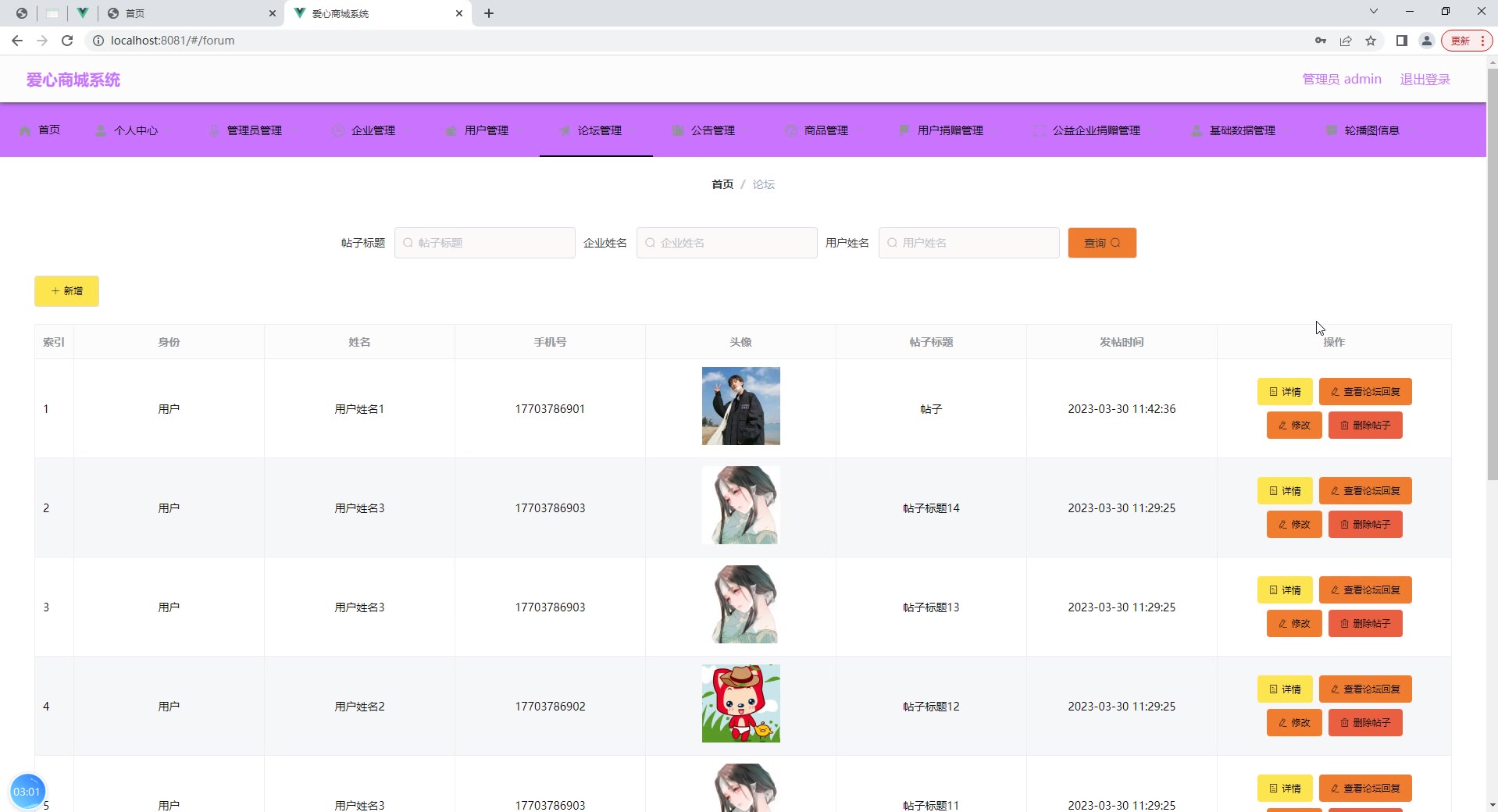Open the 基础数据管理 navigation menu
Image resolution: width=1498 pixels, height=812 pixels.
point(1233,130)
